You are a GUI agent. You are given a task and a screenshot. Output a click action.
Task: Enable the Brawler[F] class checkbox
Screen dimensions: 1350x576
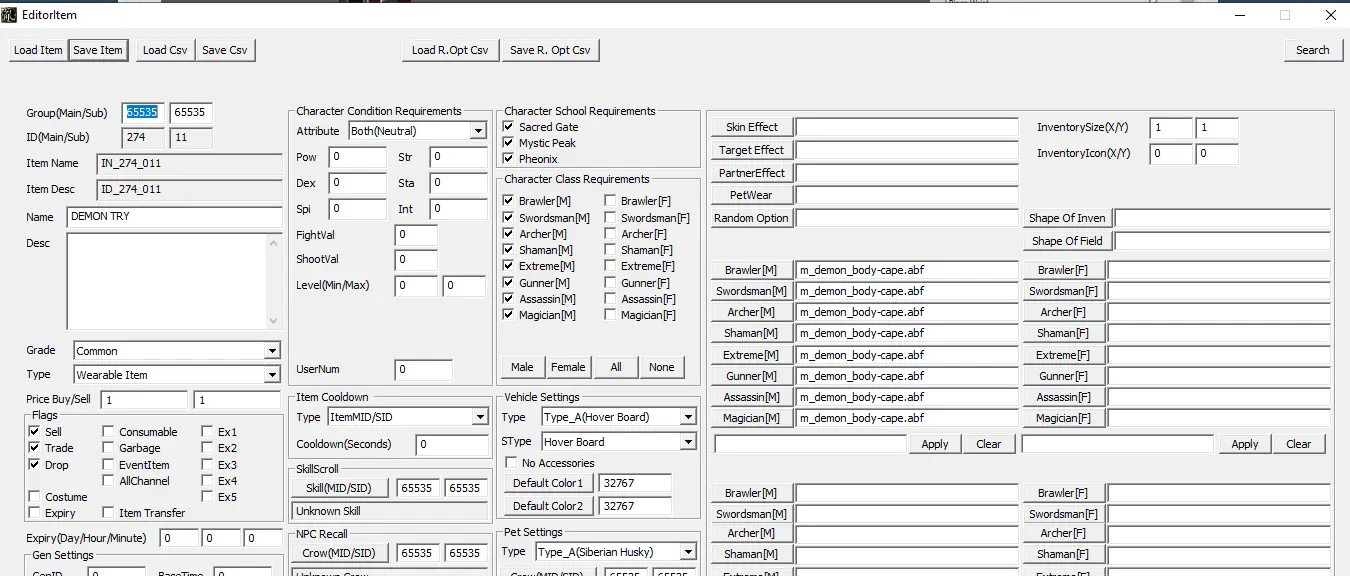(611, 201)
